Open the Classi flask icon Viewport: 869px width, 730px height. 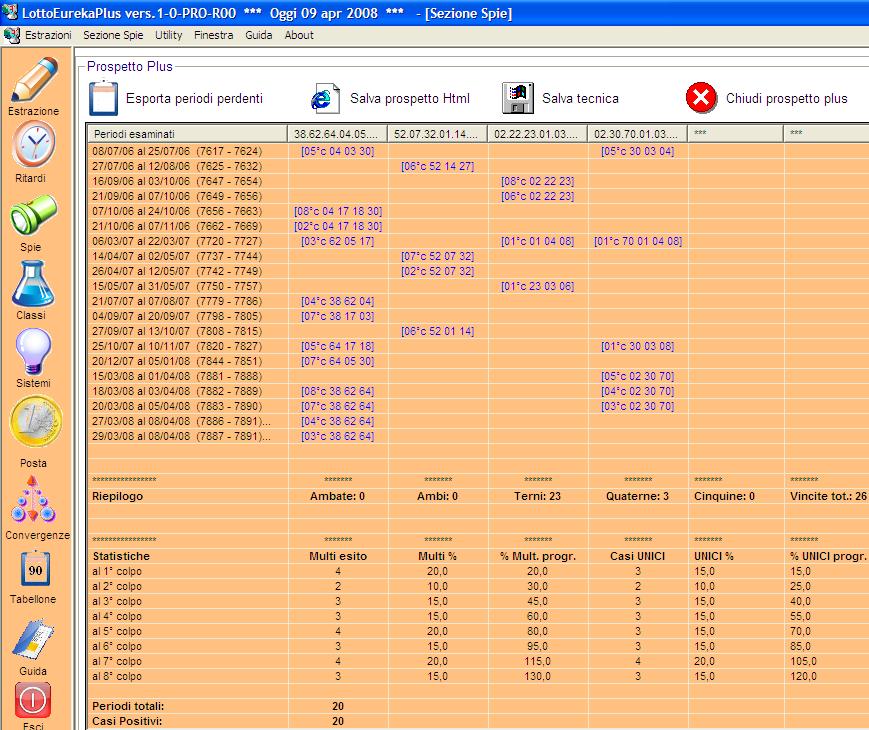33,284
